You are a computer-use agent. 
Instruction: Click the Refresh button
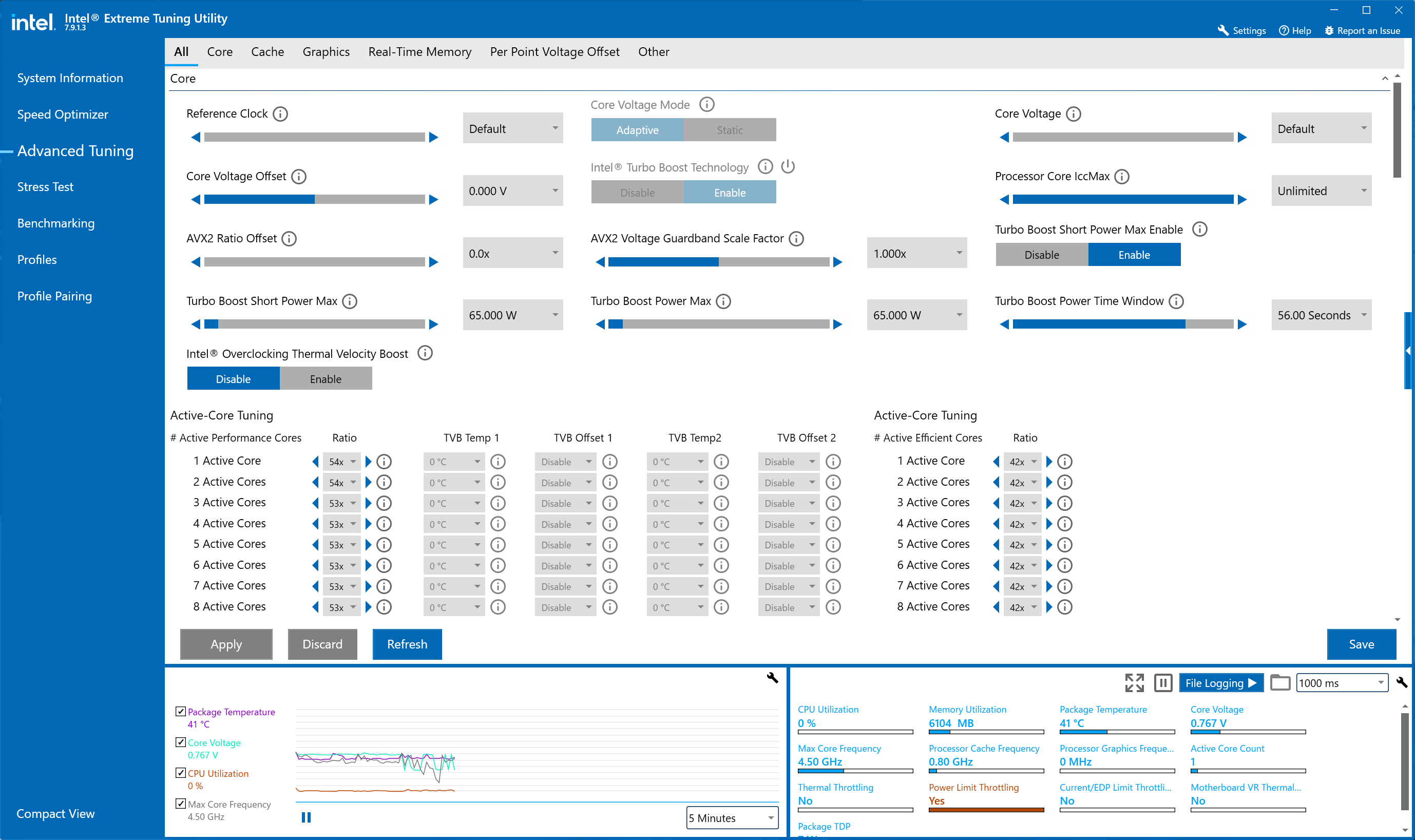point(407,644)
